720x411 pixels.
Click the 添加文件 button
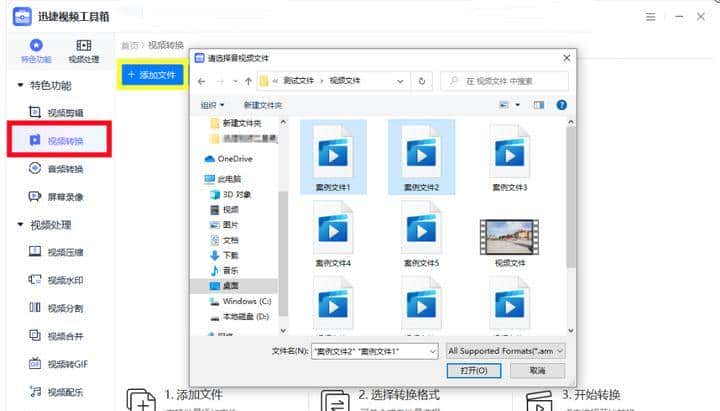click(152, 74)
